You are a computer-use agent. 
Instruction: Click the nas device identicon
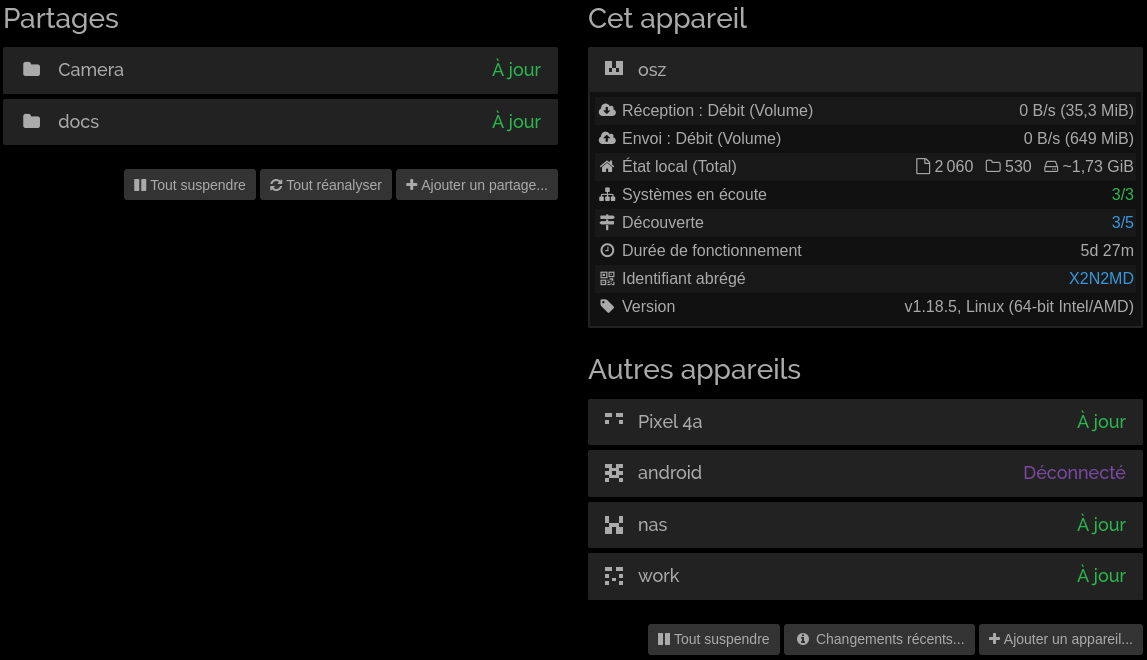pos(614,525)
